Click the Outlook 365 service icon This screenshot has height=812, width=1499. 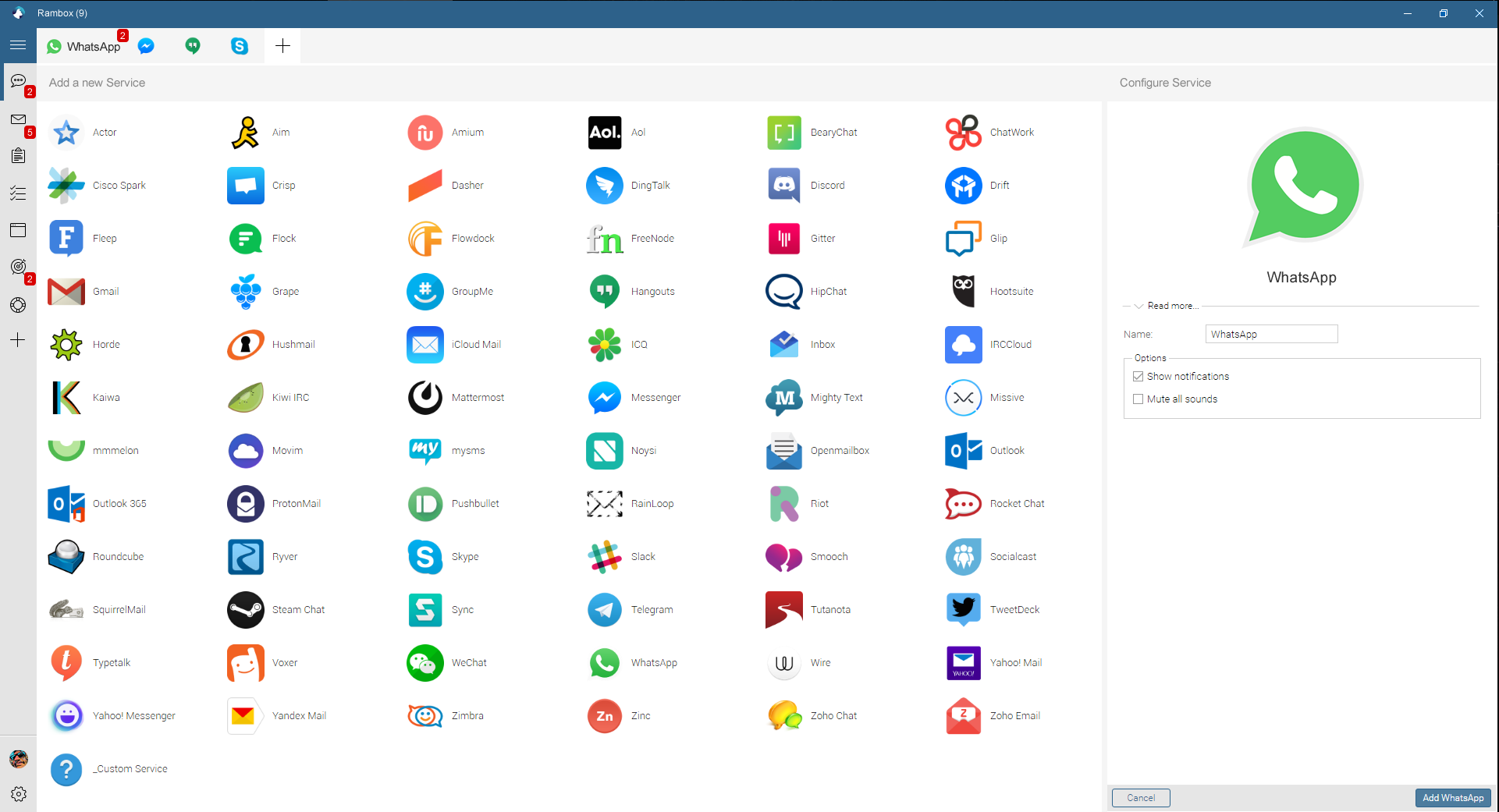pyautogui.click(x=66, y=504)
